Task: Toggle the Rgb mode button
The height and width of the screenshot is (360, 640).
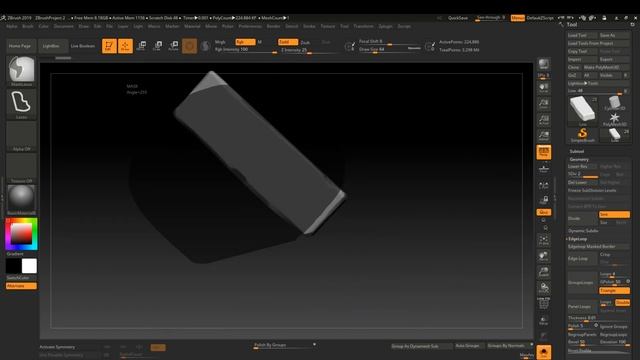Action: tap(245, 42)
